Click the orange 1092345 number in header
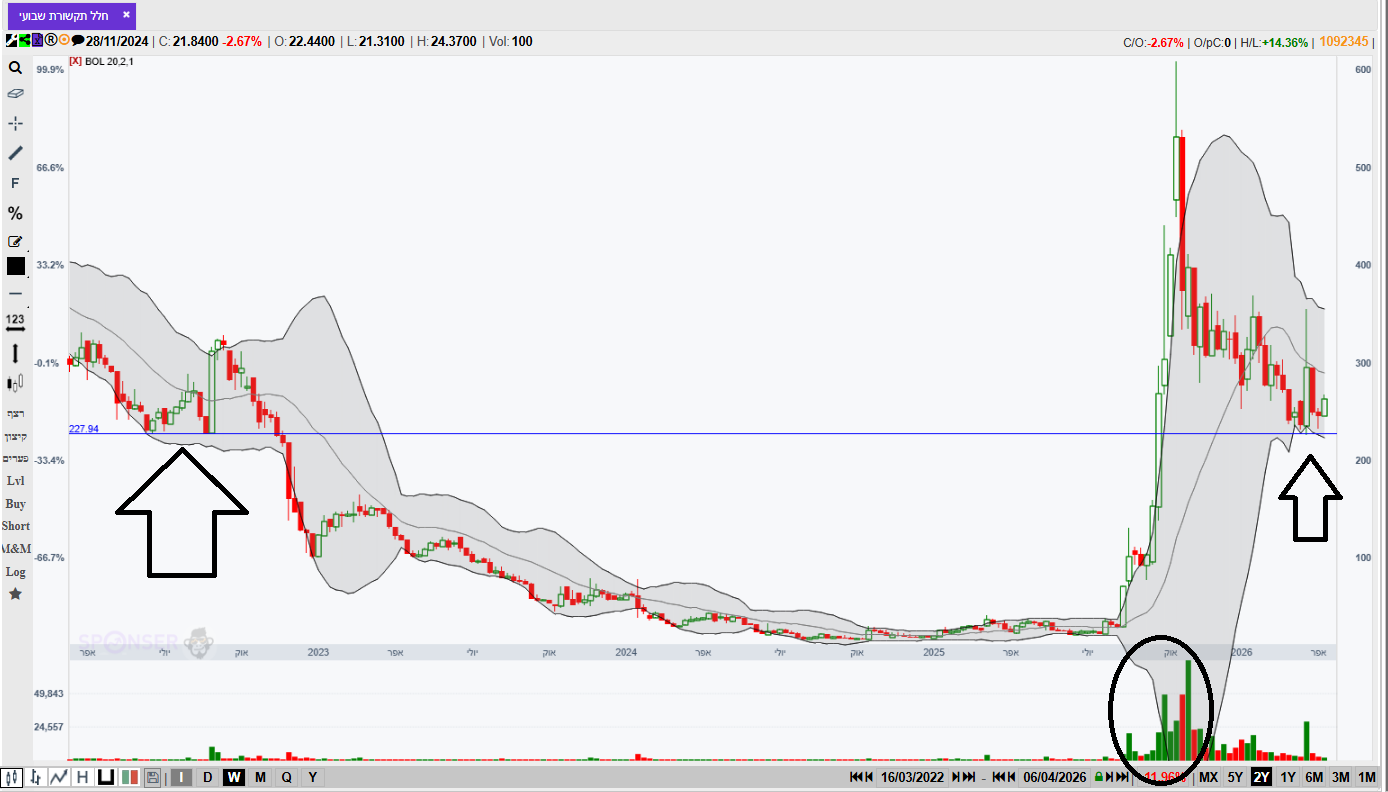The height and width of the screenshot is (792, 1388). 1343,41
